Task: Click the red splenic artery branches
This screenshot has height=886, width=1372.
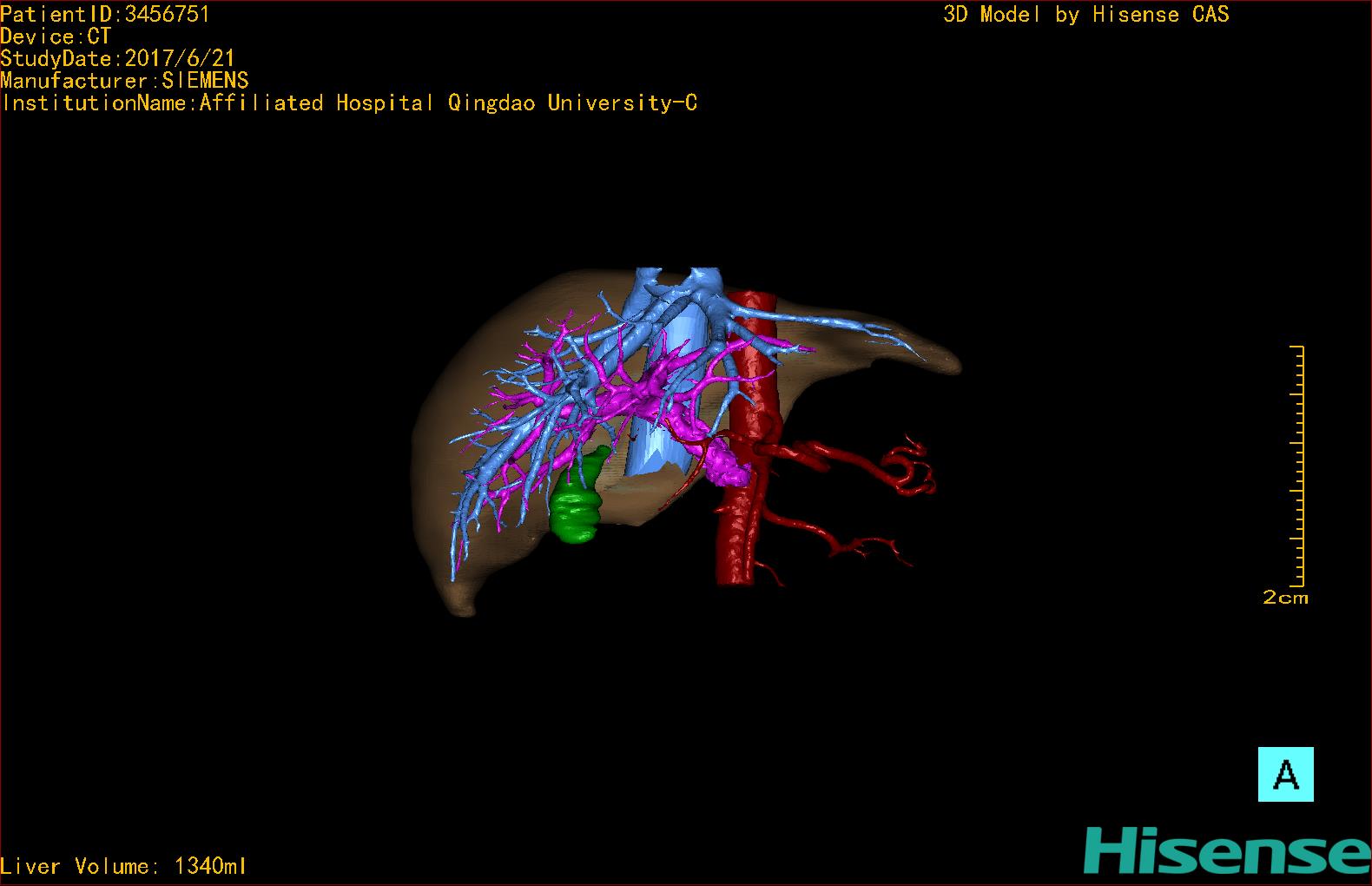Action: tap(855, 459)
